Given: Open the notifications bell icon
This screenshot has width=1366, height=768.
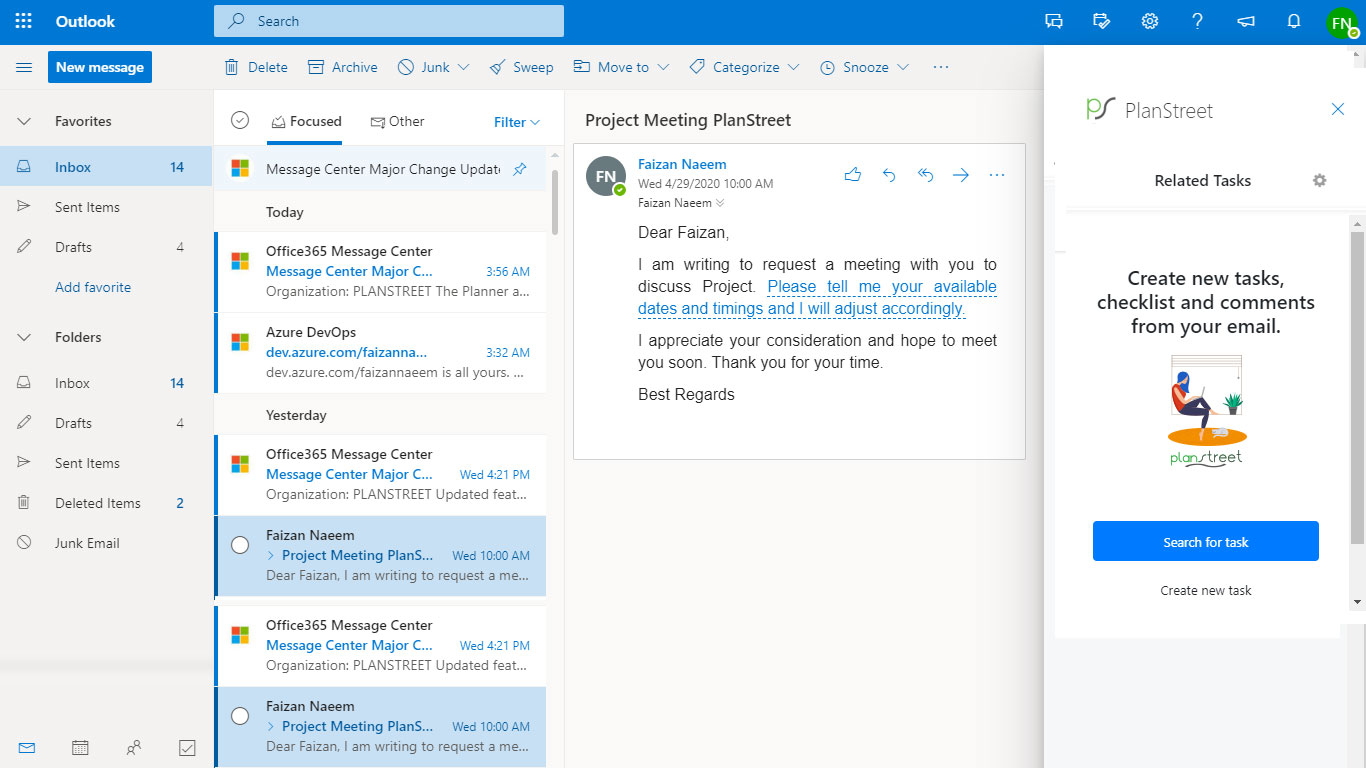Looking at the screenshot, I should 1294,21.
